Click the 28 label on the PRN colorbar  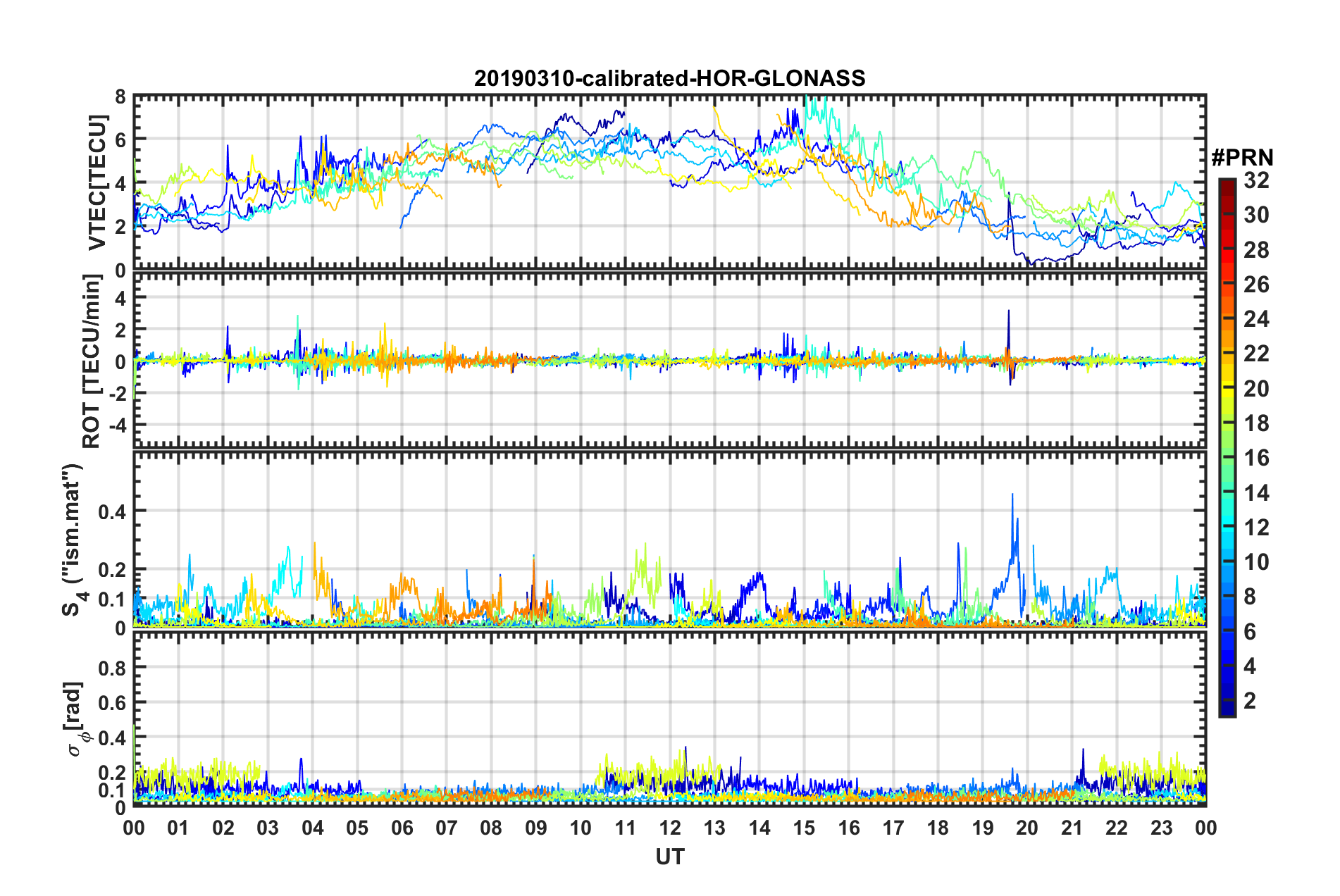pos(1256,250)
